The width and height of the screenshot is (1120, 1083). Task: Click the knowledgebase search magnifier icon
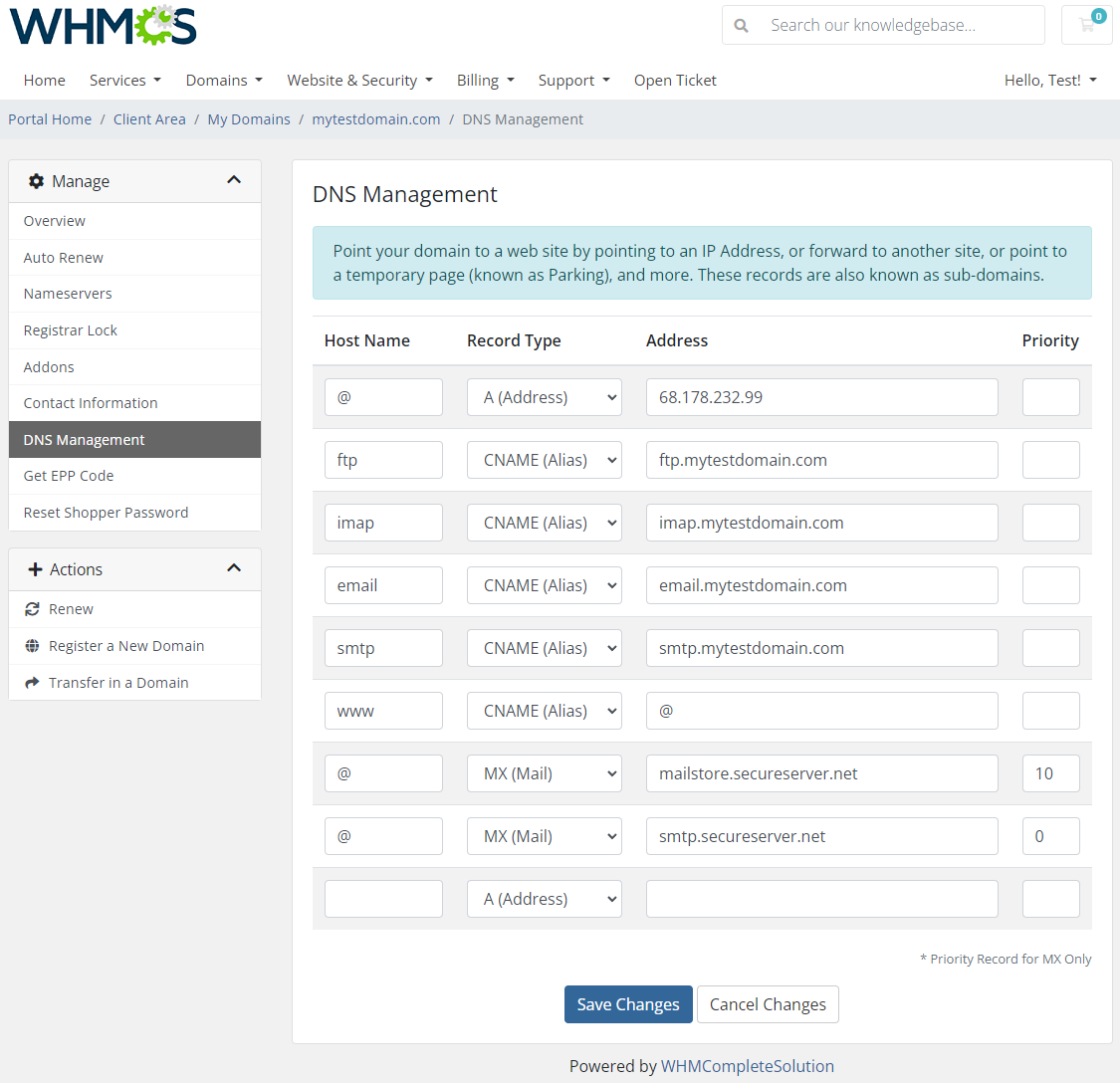(x=742, y=24)
